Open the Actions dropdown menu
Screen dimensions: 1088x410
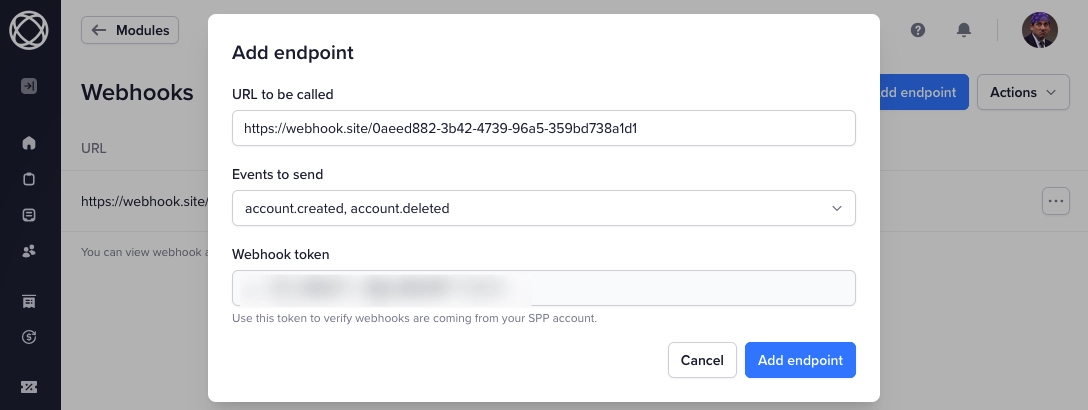1023,92
